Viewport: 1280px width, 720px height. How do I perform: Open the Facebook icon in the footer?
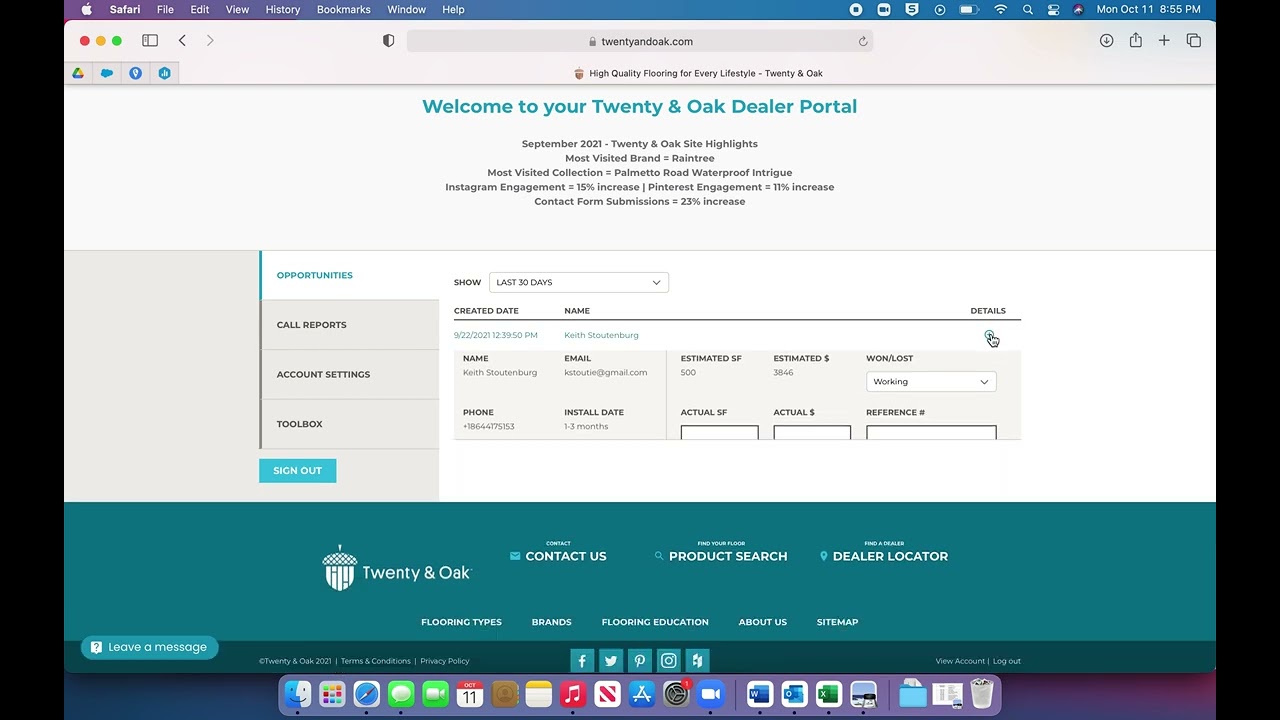point(582,660)
